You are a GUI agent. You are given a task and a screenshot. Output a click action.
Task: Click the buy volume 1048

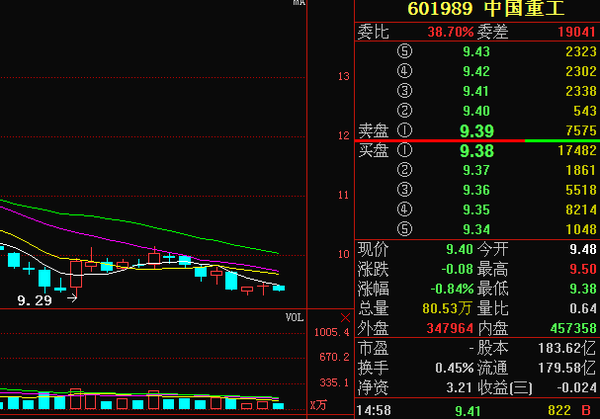[581, 230]
